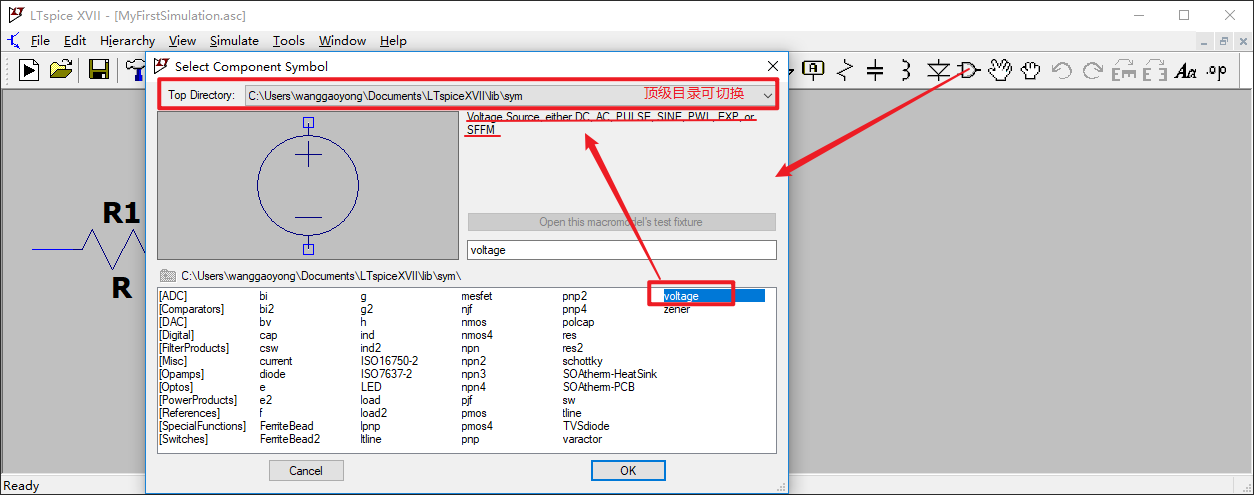Open the [Optos] folder entry
Screen dimensions: 1254x495
(177, 387)
